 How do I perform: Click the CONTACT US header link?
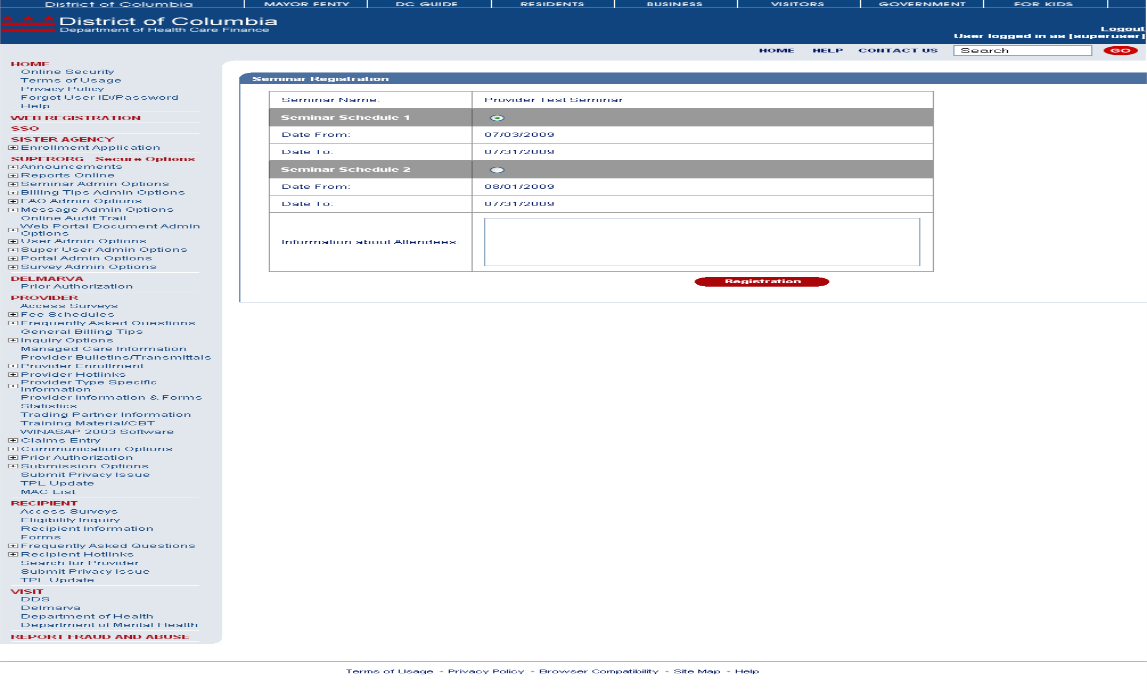[897, 50]
